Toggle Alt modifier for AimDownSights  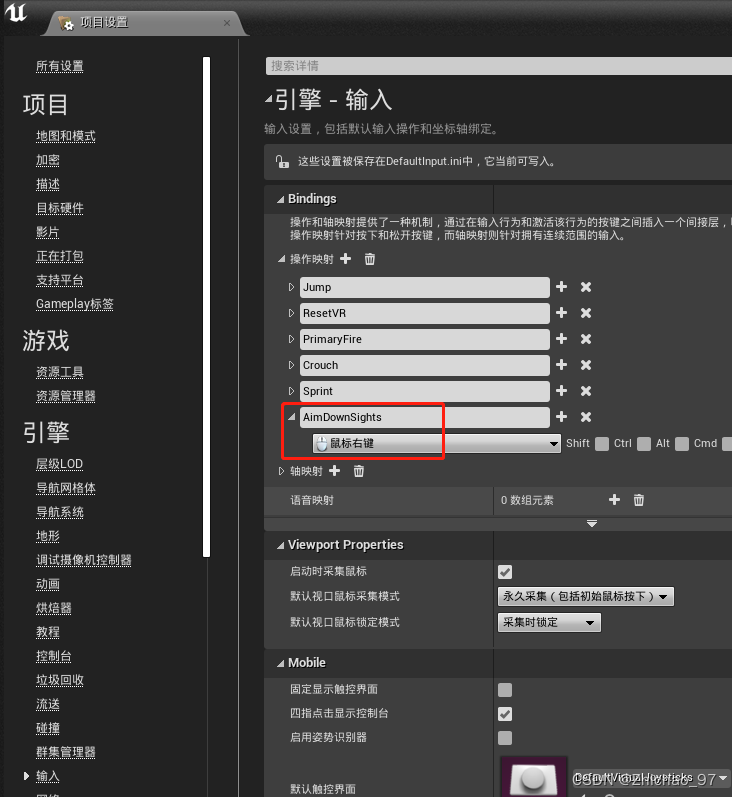coord(682,444)
